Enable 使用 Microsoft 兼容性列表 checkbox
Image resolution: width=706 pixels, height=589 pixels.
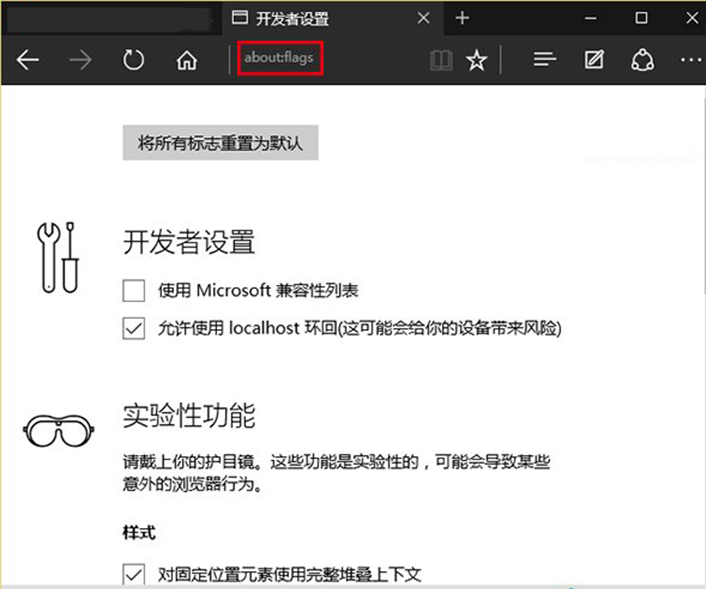[134, 291]
